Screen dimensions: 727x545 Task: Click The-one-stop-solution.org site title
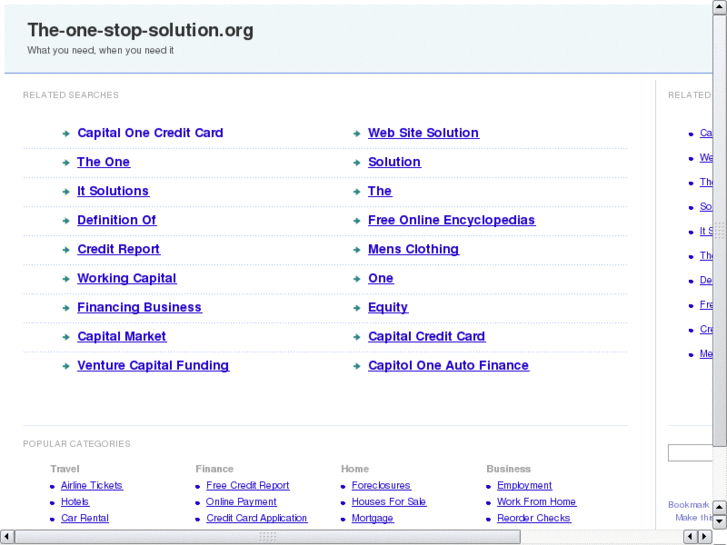click(140, 30)
